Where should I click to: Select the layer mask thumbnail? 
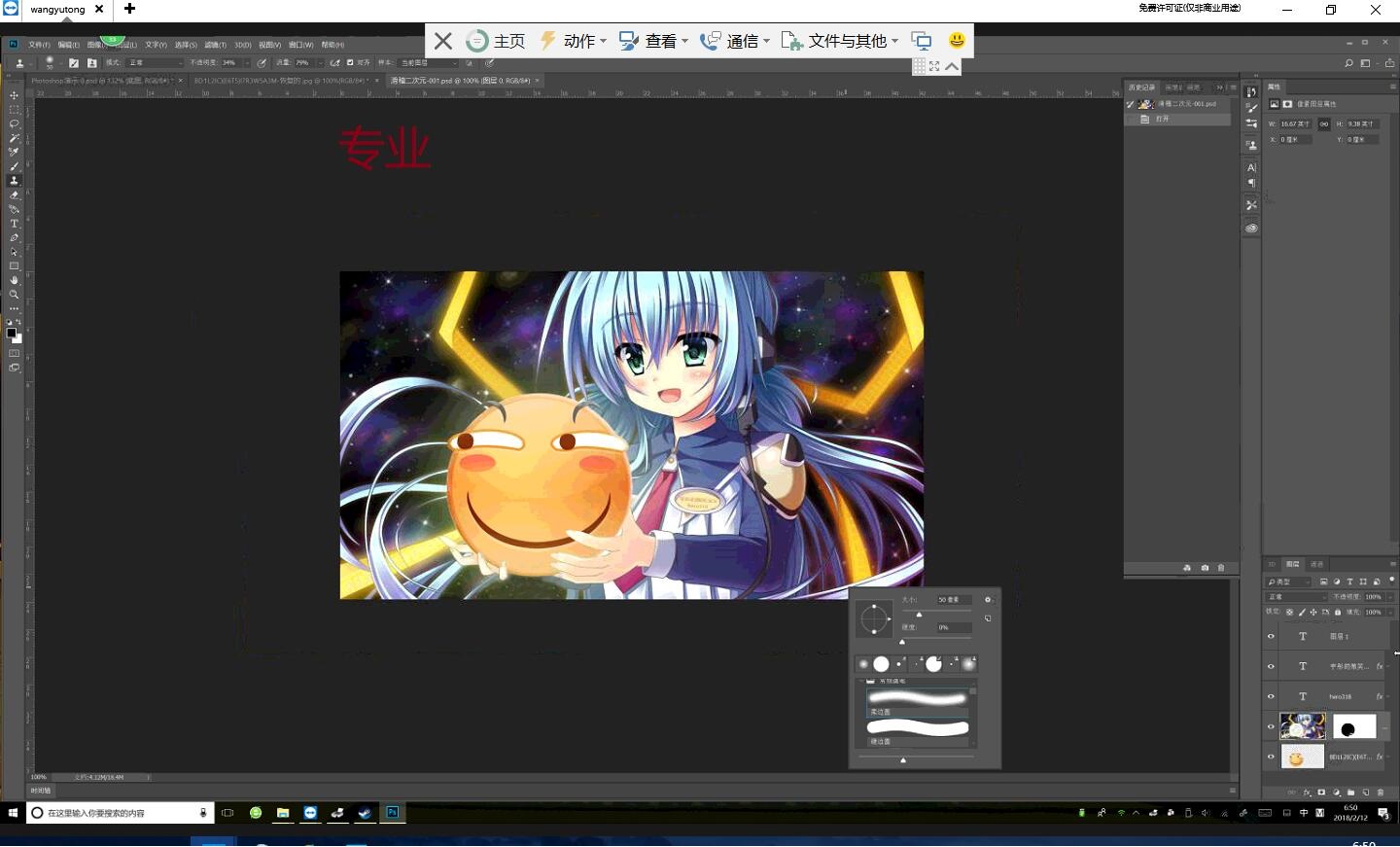point(1354,726)
